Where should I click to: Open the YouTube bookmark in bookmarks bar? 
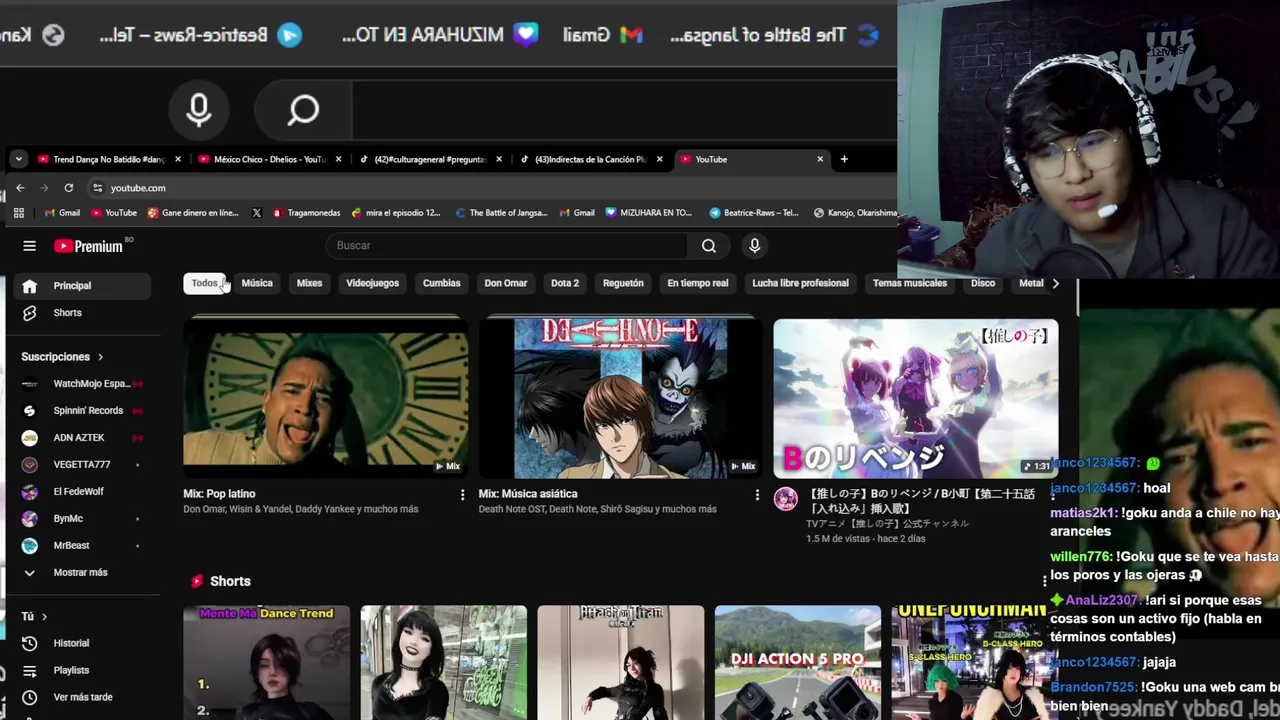point(113,213)
